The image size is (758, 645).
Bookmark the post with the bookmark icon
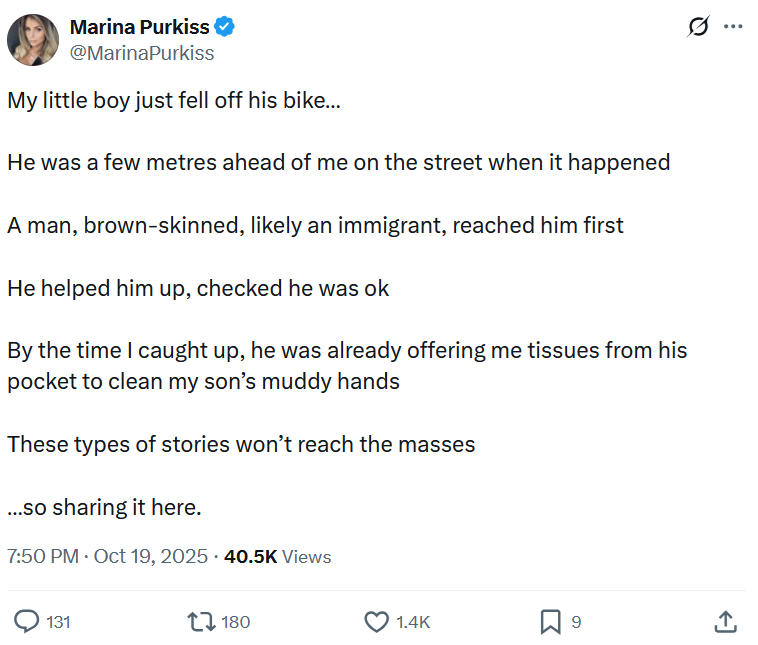[550, 622]
